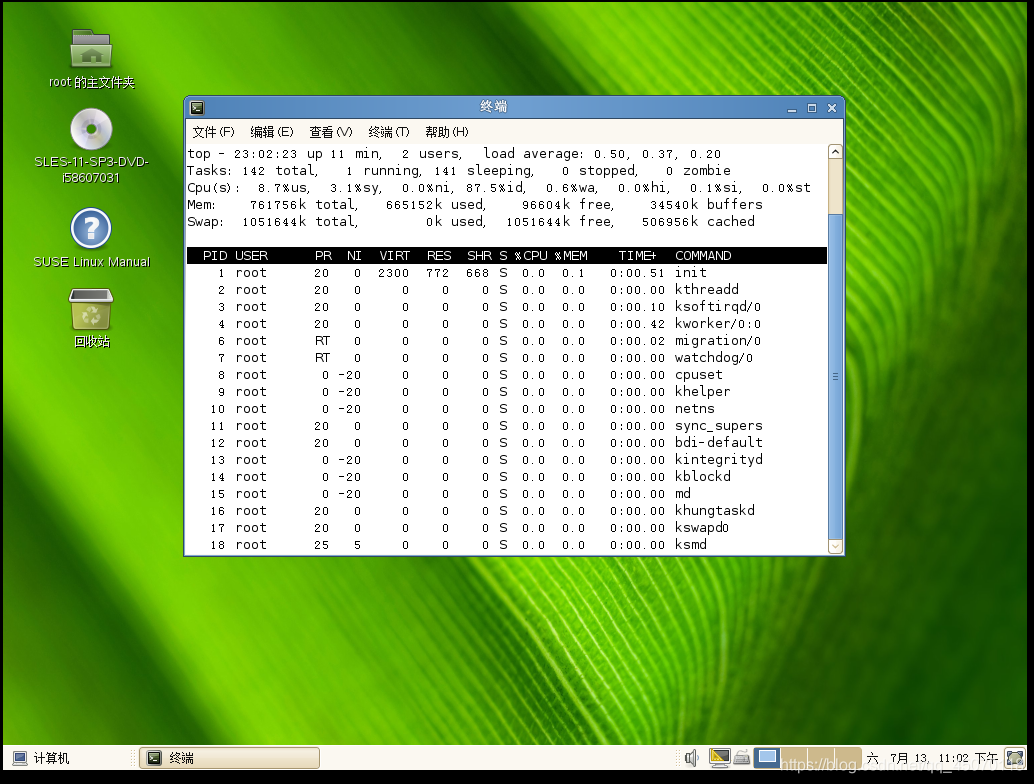The width and height of the screenshot is (1034, 784).
Task: Click Tasks: 142 total text
Action: coord(252,171)
